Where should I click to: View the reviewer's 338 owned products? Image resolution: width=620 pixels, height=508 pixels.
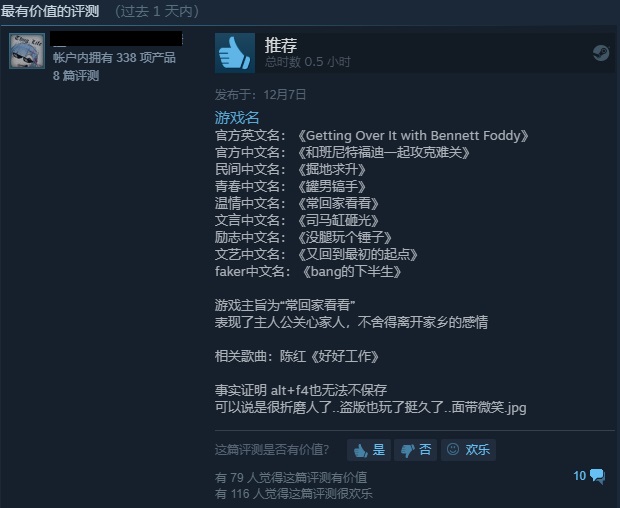pyautogui.click(x=114, y=58)
